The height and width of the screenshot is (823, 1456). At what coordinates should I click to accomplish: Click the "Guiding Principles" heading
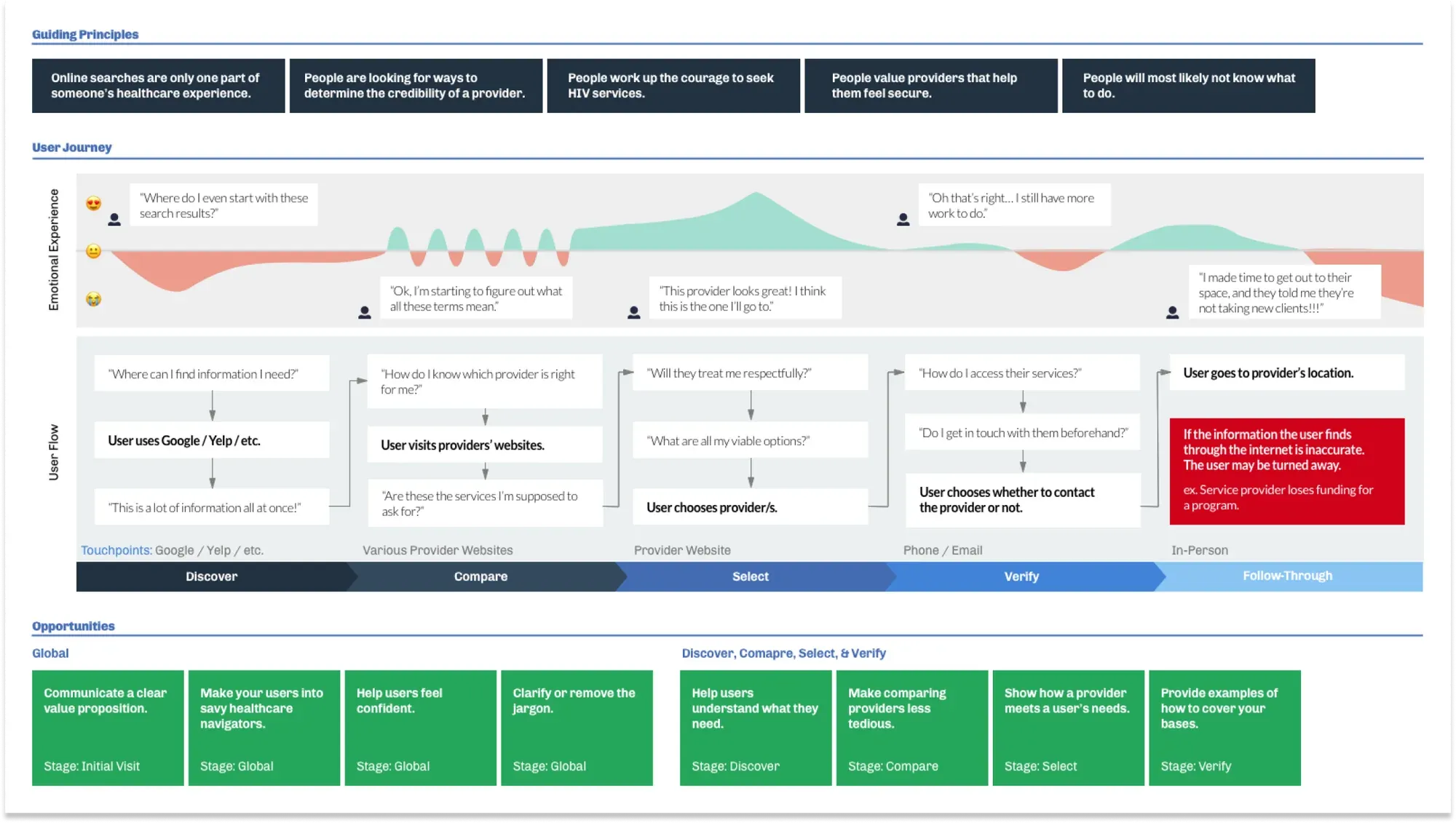coord(85,34)
